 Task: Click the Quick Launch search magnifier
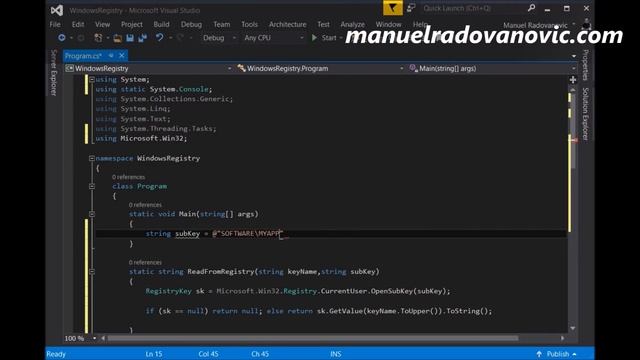pos(531,8)
